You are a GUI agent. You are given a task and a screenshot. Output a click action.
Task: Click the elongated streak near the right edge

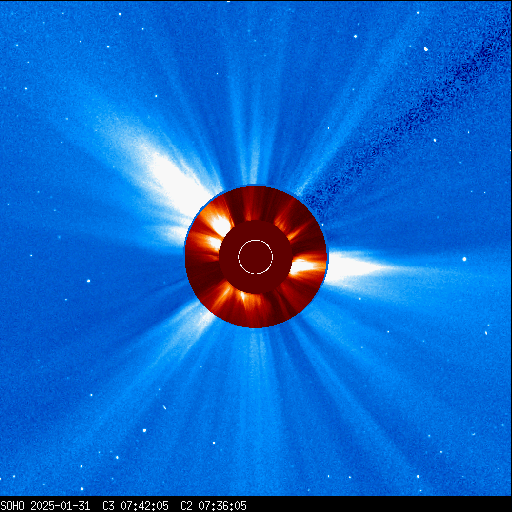[486, 333]
